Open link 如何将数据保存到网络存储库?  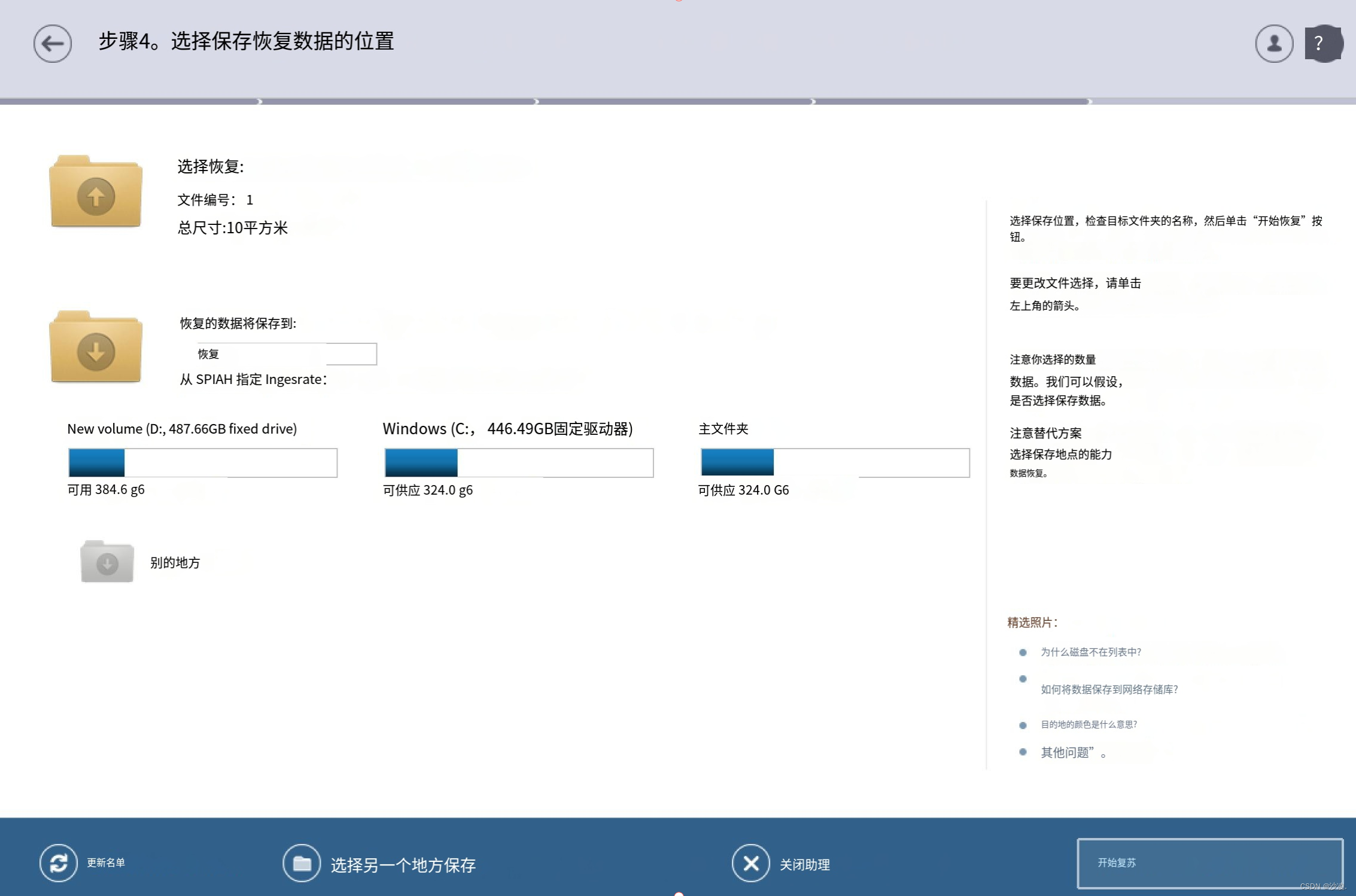(x=1109, y=689)
